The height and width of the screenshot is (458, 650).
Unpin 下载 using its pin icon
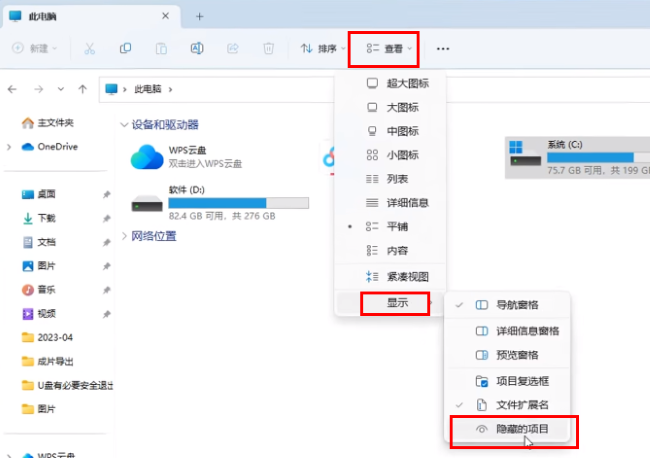[107, 218]
